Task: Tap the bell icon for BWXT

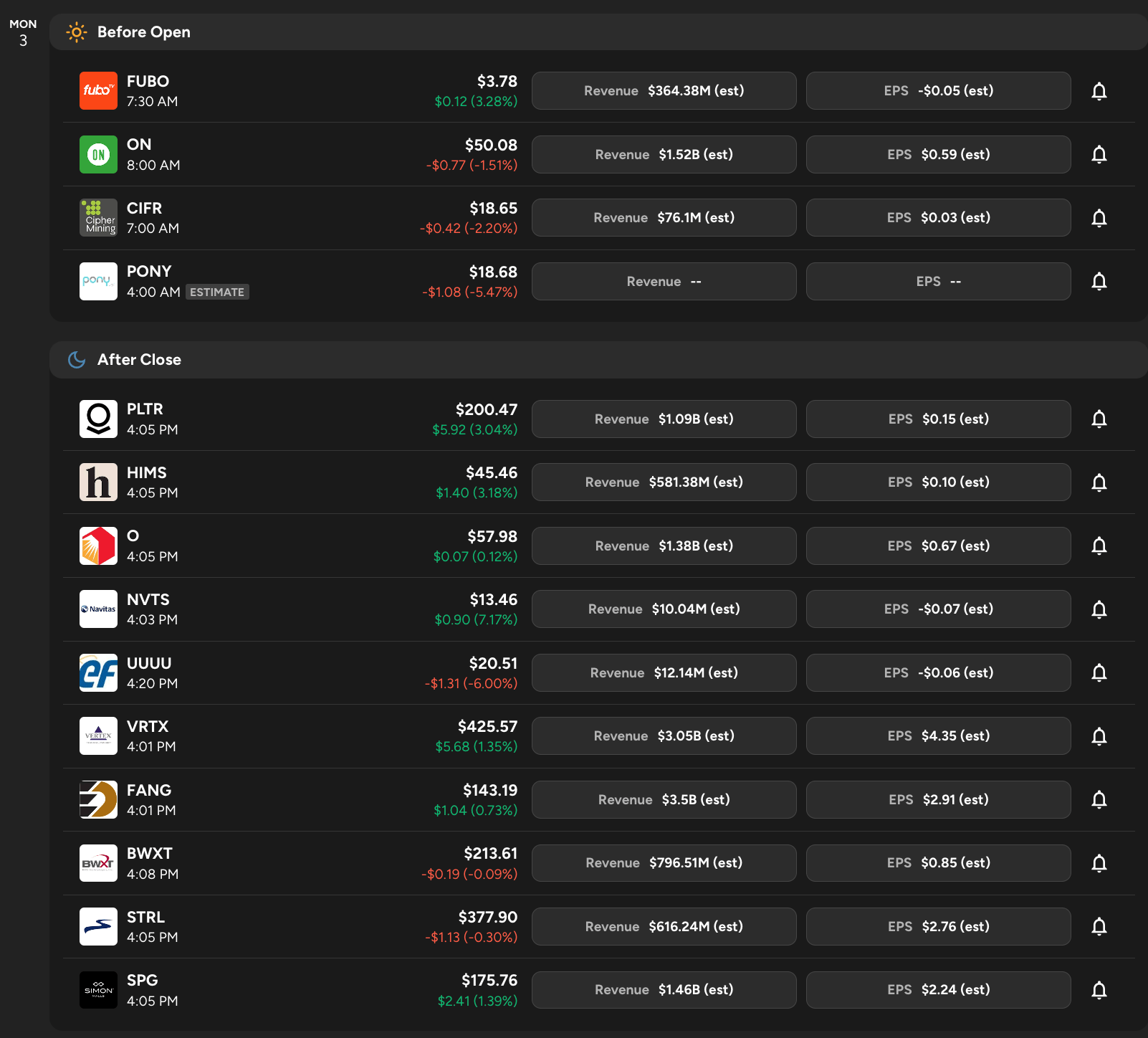Action: coord(1099,863)
